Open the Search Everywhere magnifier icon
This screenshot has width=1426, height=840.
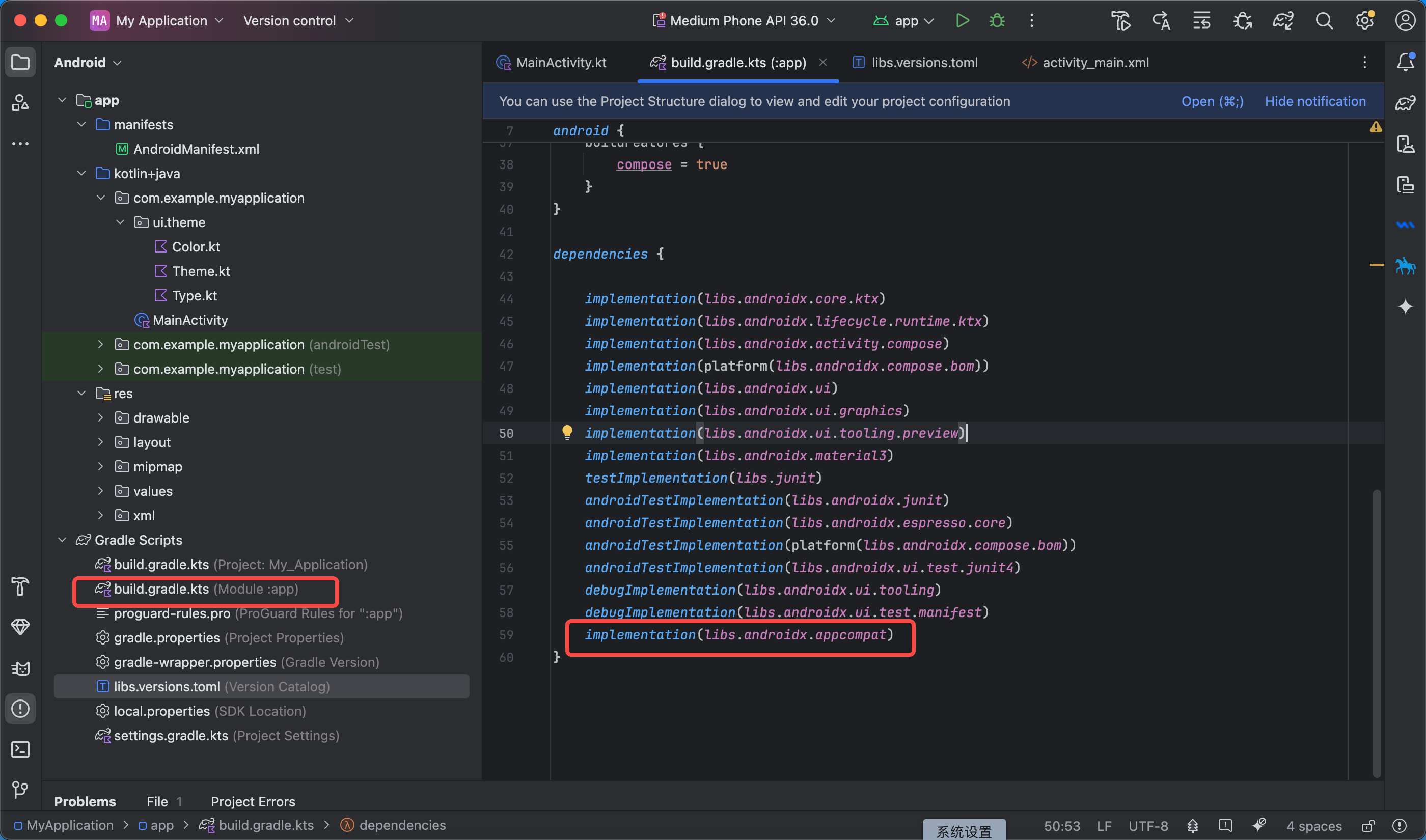[x=1324, y=21]
